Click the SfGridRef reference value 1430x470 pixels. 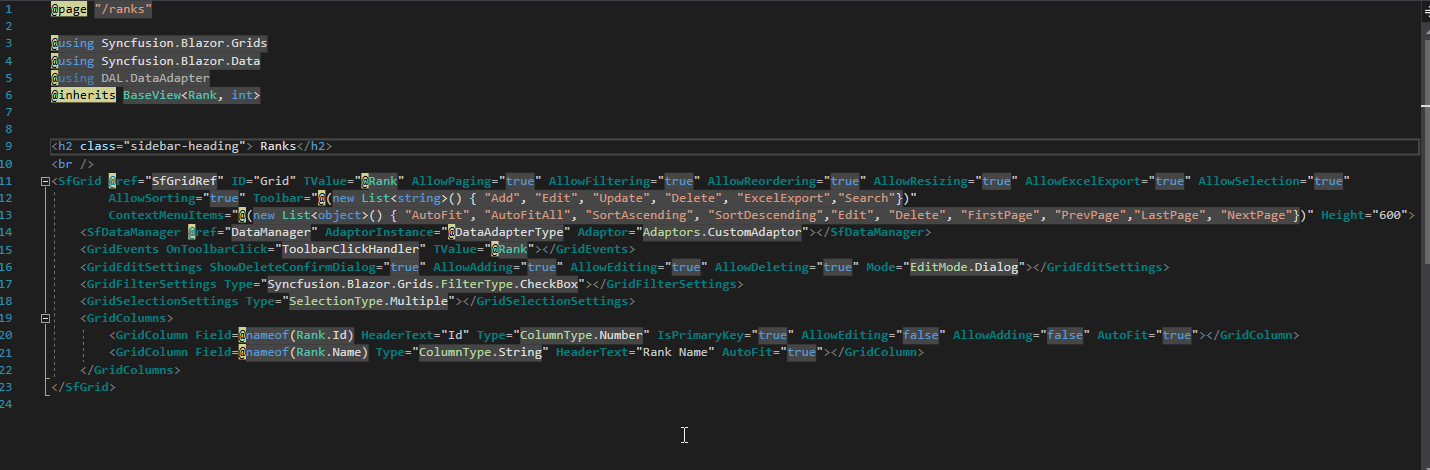184,181
